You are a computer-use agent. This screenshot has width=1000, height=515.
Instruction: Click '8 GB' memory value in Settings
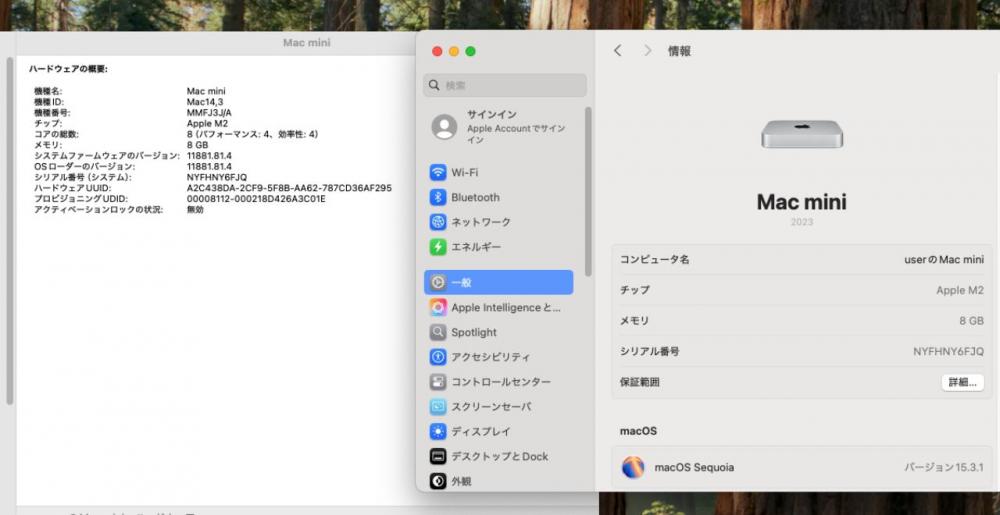click(971, 321)
